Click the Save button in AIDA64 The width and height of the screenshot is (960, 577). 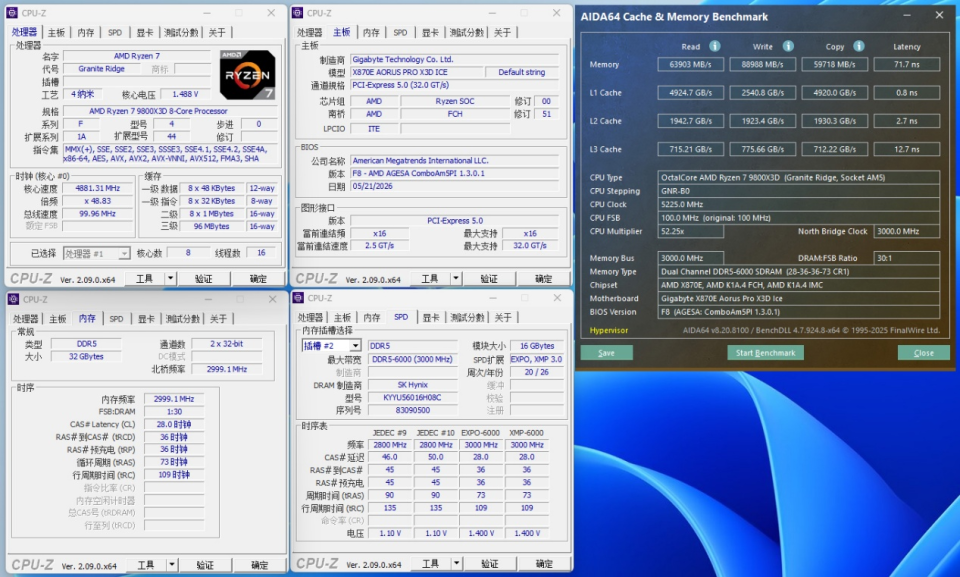pos(606,353)
